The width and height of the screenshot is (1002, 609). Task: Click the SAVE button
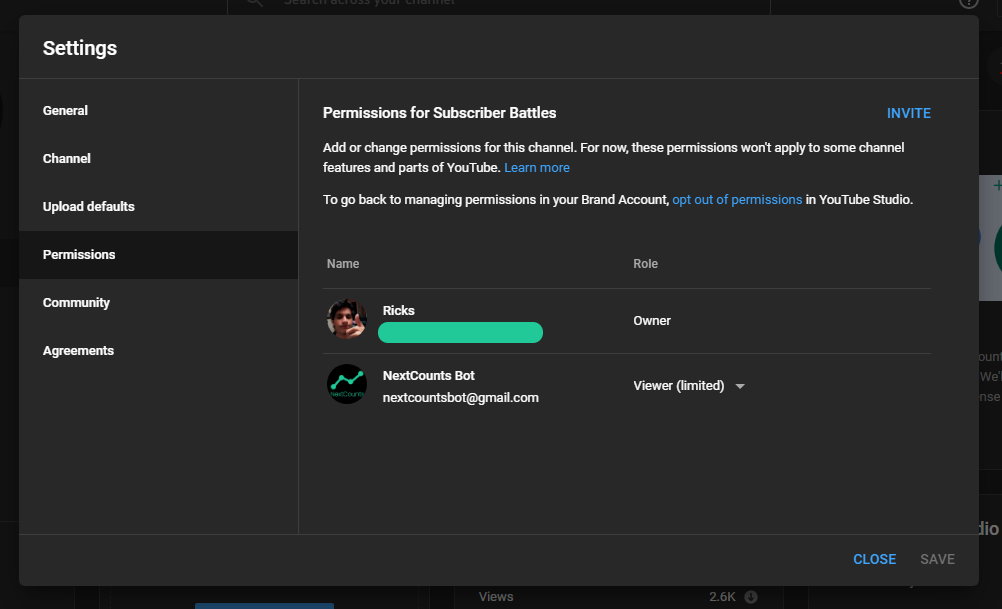click(937, 559)
